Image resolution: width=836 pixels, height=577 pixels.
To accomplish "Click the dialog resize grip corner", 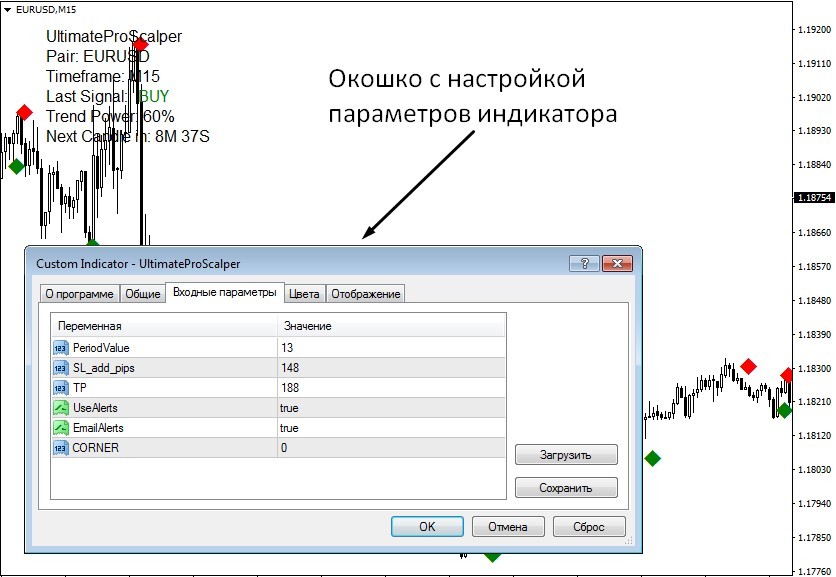I will [629, 540].
